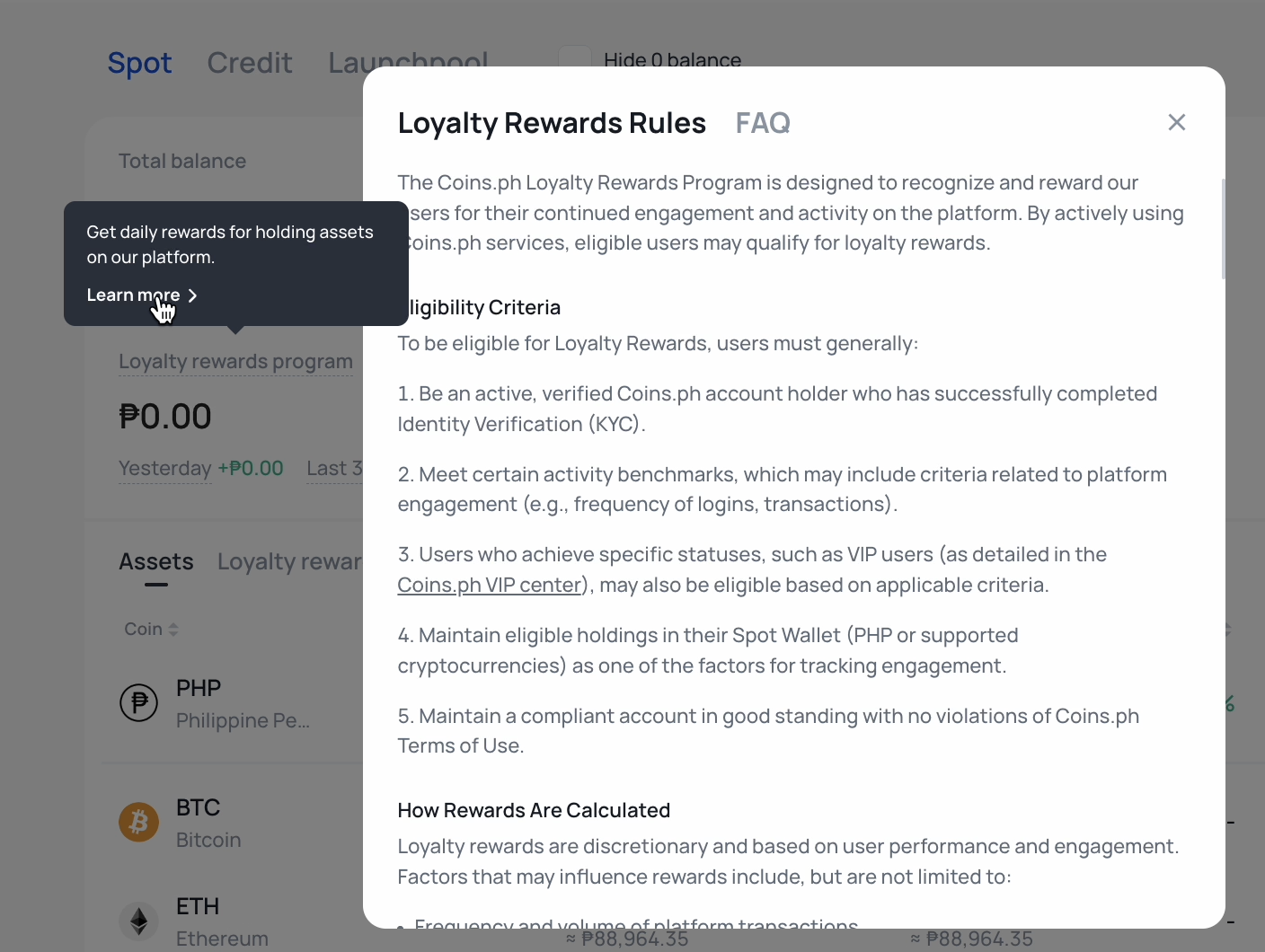This screenshot has height=952, width=1265.
Task: Switch to the FAQ tab
Action: [x=763, y=123]
